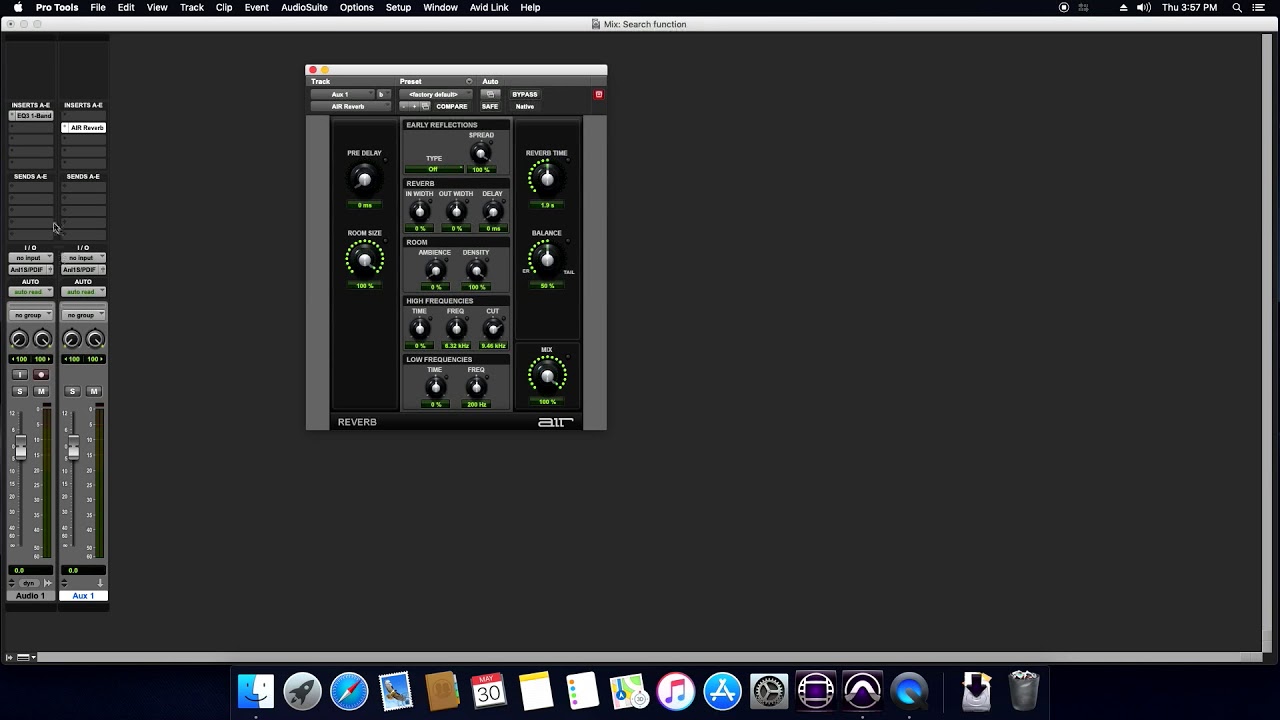Open Aux 1 automation mode 'auto read'

(83, 292)
